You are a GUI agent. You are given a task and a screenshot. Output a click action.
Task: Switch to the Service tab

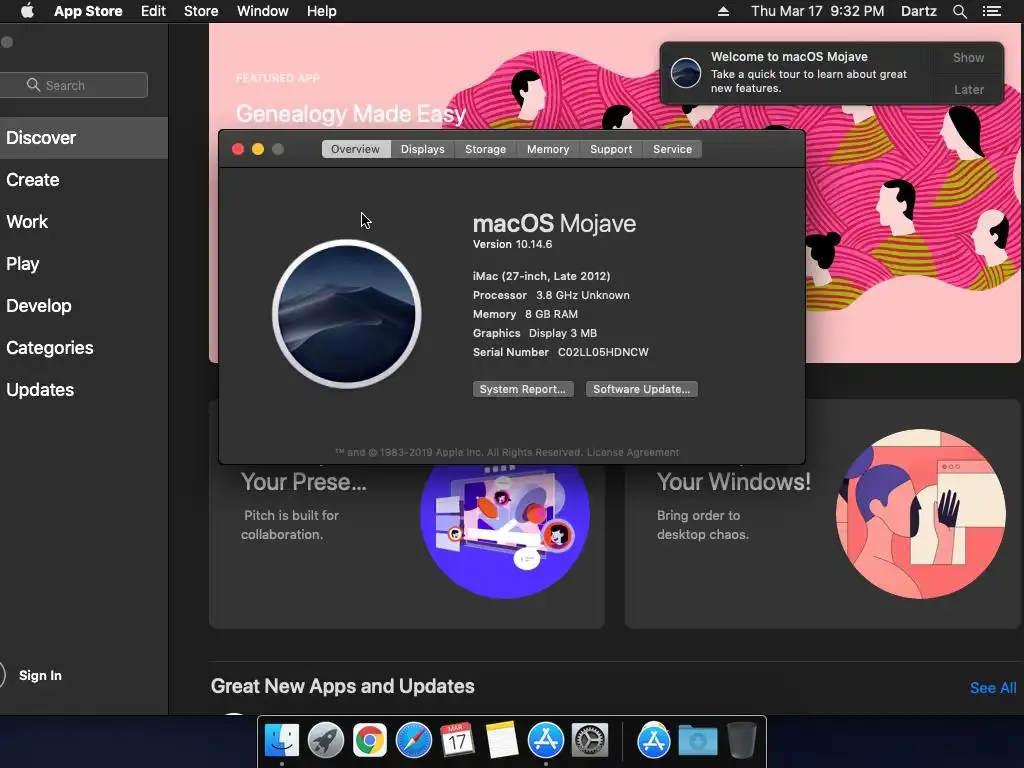click(x=672, y=149)
